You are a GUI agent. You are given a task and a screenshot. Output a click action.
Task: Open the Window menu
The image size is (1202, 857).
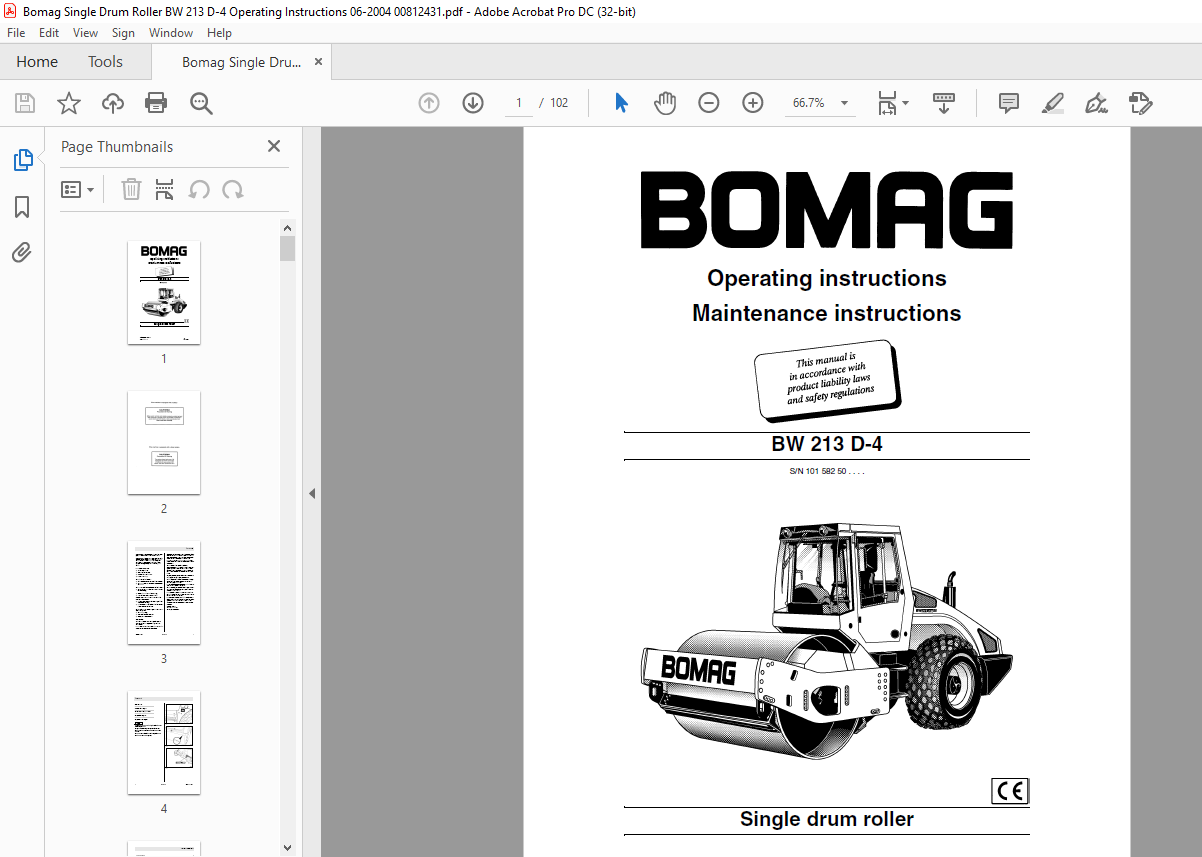click(171, 33)
